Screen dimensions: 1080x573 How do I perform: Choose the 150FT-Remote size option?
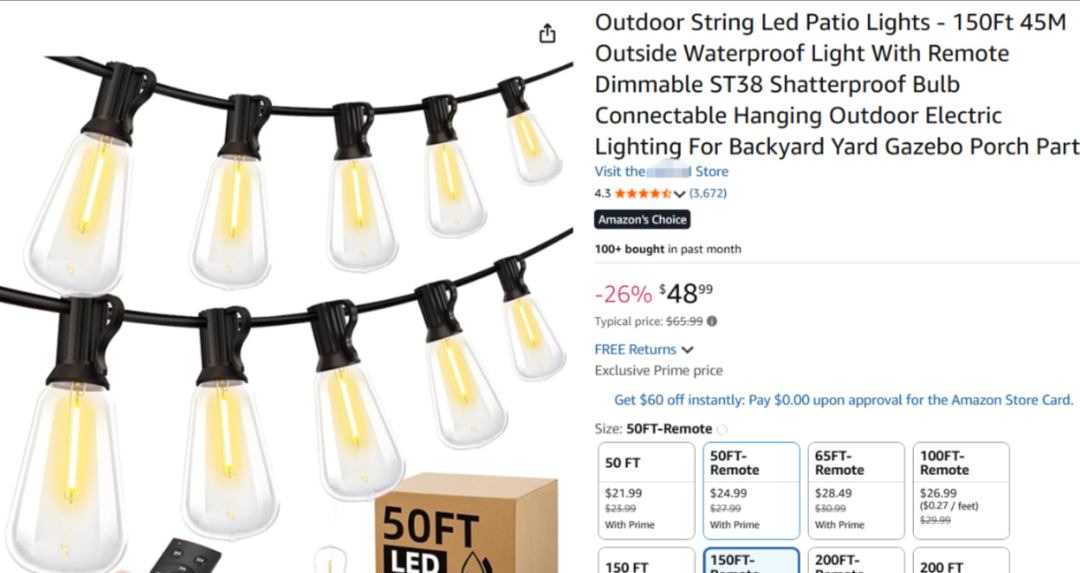click(x=751, y=561)
